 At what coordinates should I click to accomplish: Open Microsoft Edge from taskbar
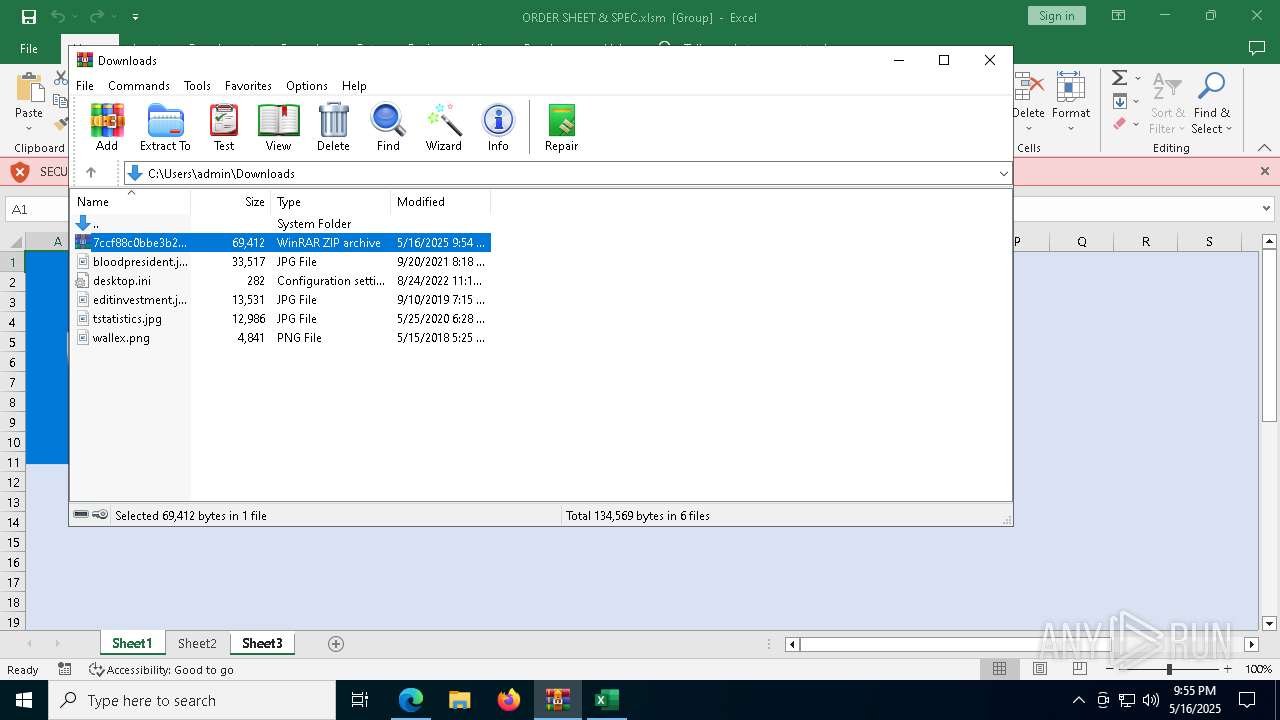(x=411, y=700)
